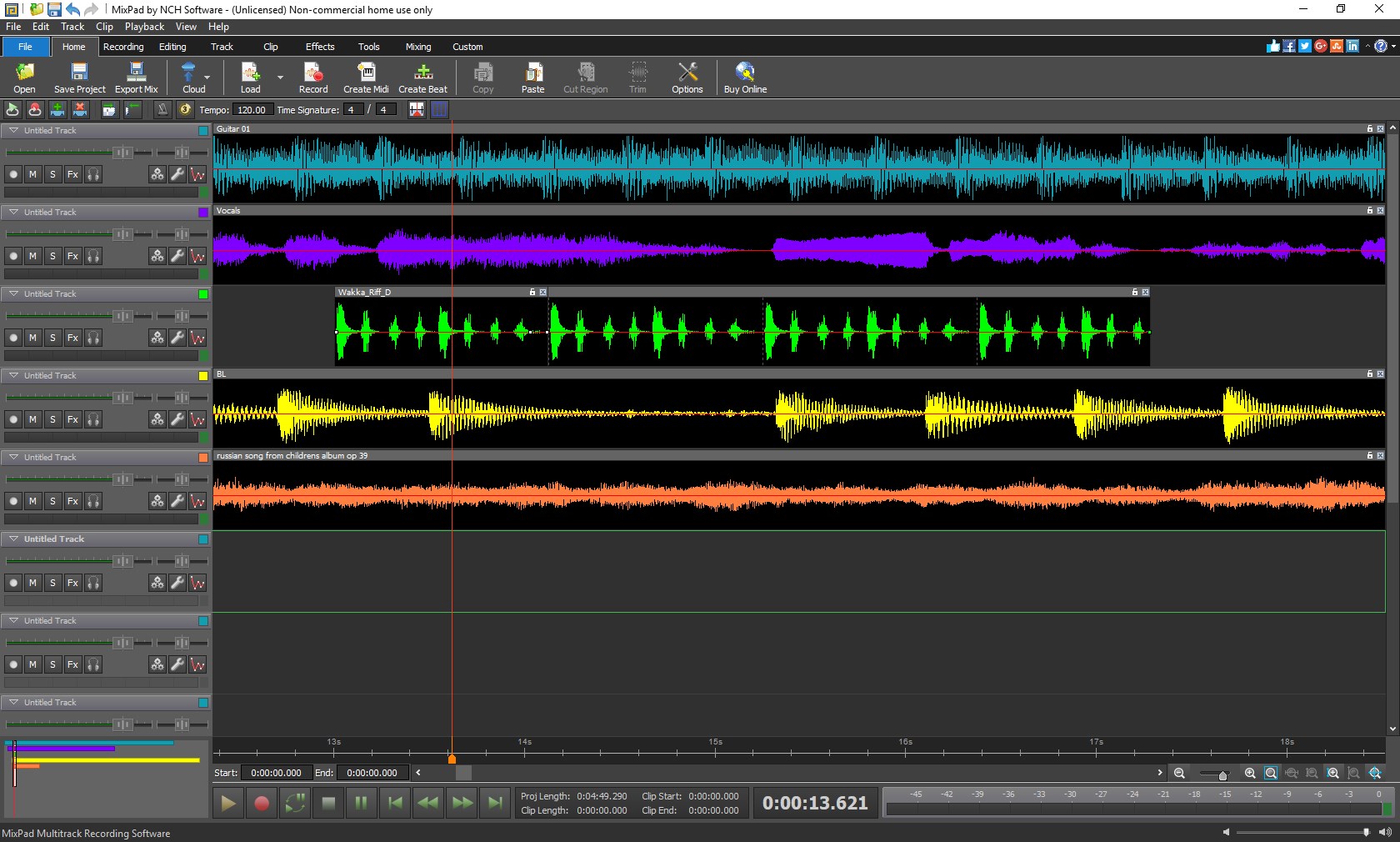Click the Export Mix button
1400x842 pixels.
click(136, 78)
